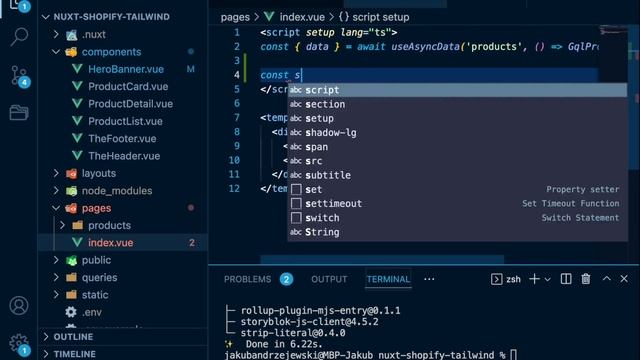Choose the set Property setter snippet
This screenshot has width=640, height=360.
(x=457, y=189)
